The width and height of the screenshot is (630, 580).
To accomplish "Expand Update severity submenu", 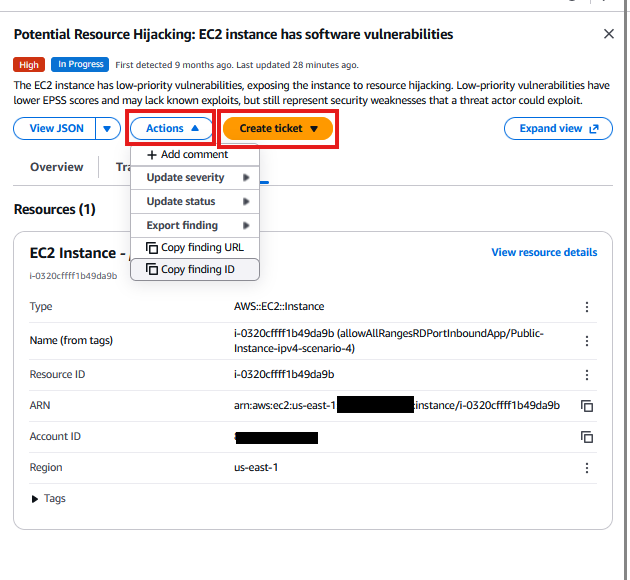I will (194, 178).
